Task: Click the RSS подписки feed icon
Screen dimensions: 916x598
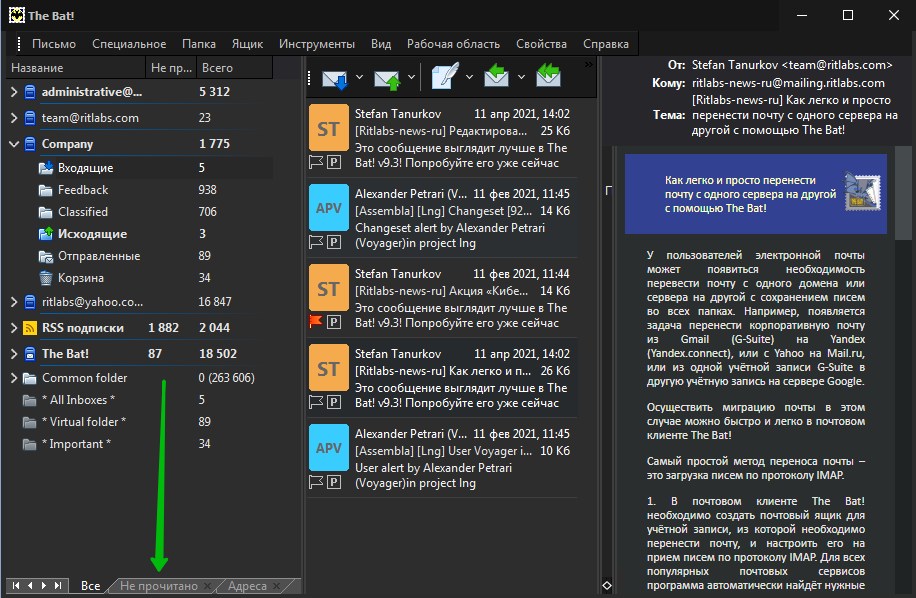Action: (30, 328)
